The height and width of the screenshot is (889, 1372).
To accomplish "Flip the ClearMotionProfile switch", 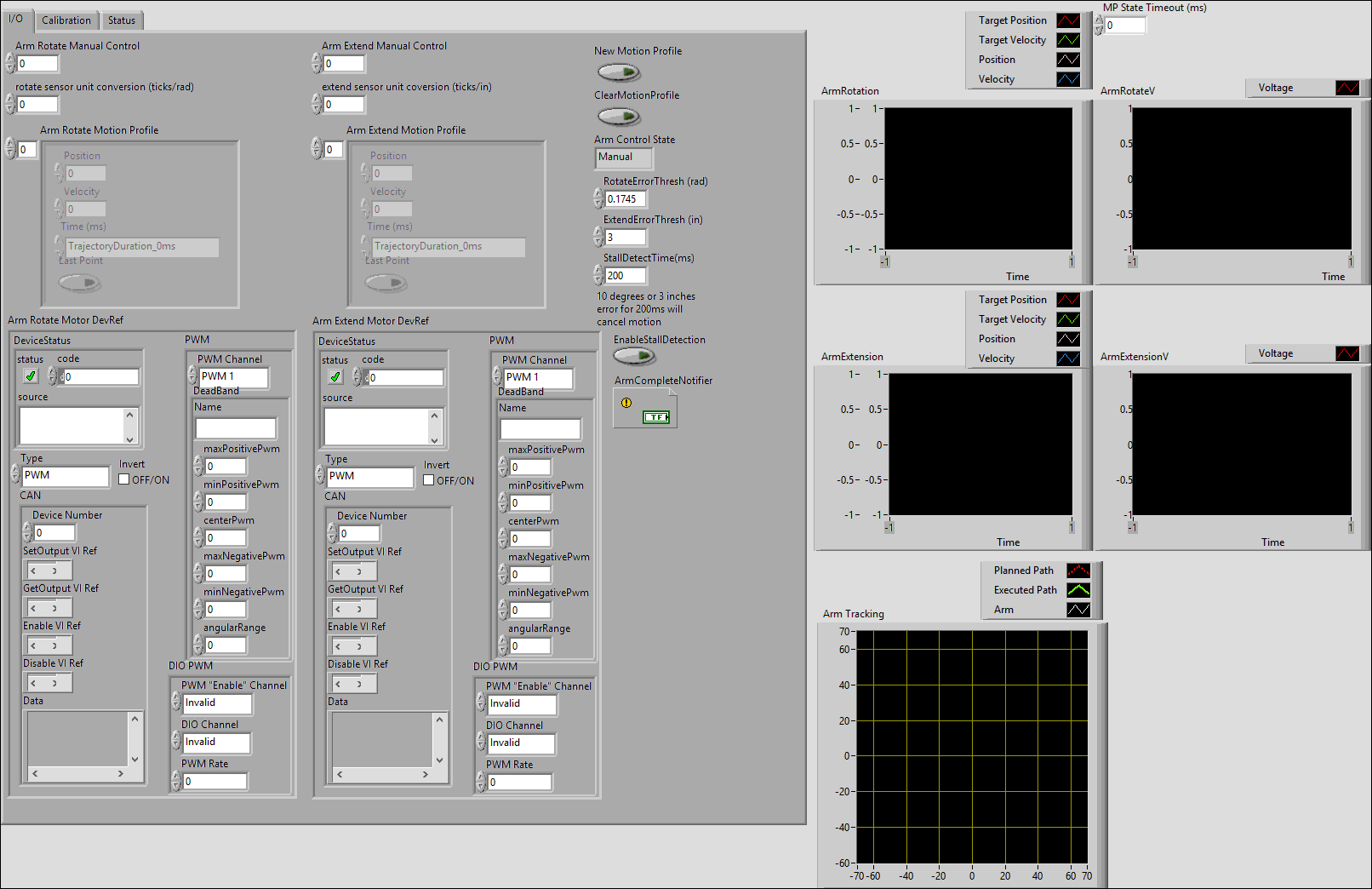I will tap(619, 116).
